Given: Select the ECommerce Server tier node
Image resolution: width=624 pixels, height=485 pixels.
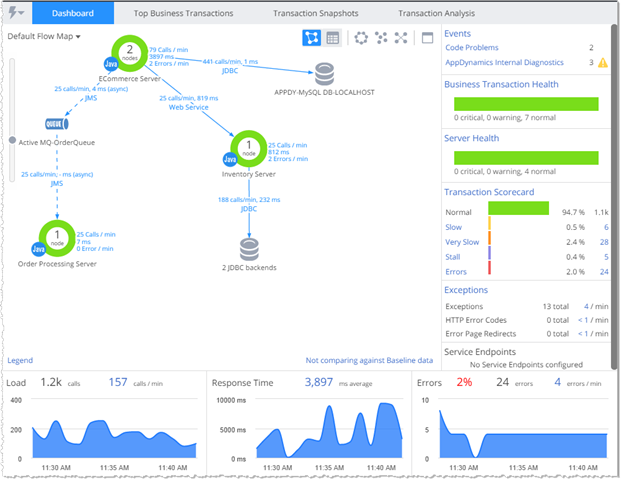Looking at the screenshot, I should [x=130, y=53].
